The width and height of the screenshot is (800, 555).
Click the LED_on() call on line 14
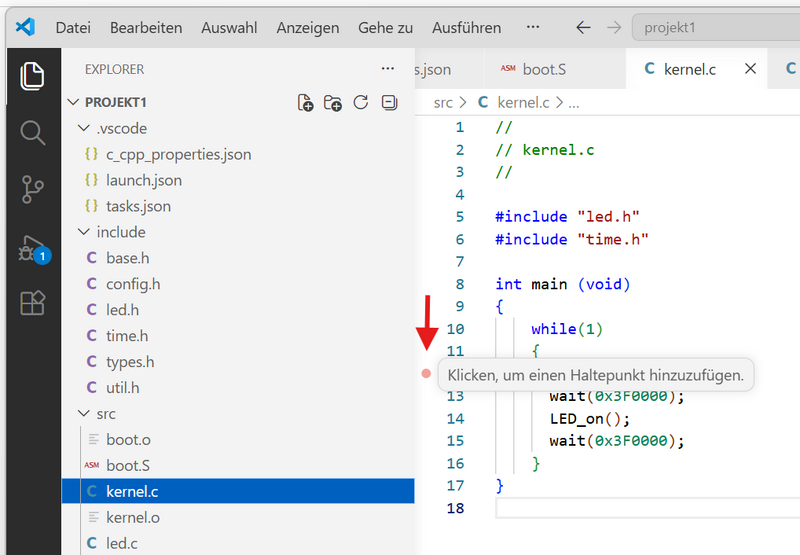(590, 419)
